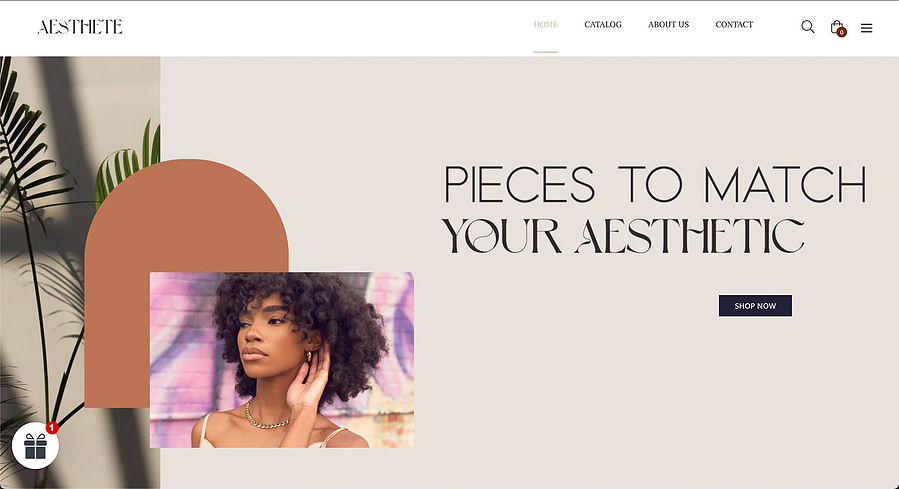
Task: Open the gift box rewards widget
Action: click(35, 446)
